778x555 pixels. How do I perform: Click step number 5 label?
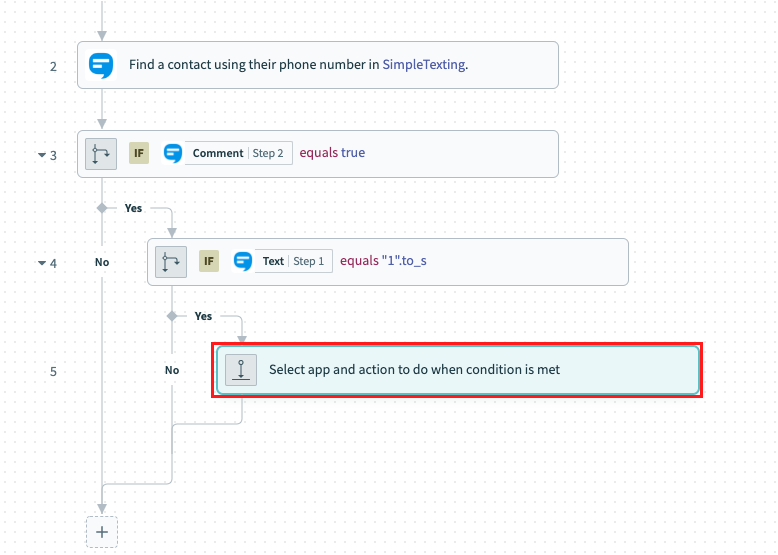[53, 372]
